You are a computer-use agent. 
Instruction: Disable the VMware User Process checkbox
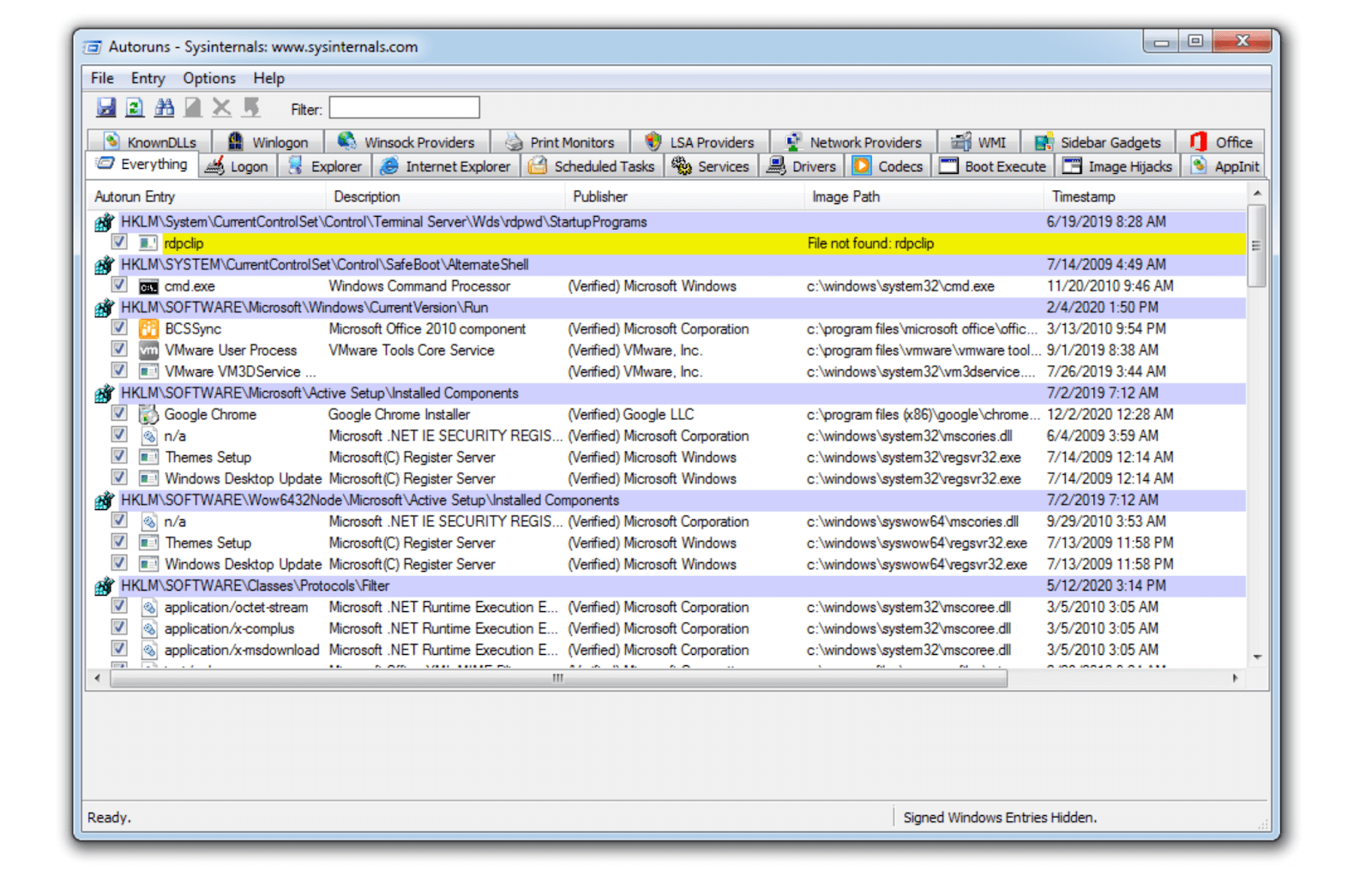click(x=119, y=350)
